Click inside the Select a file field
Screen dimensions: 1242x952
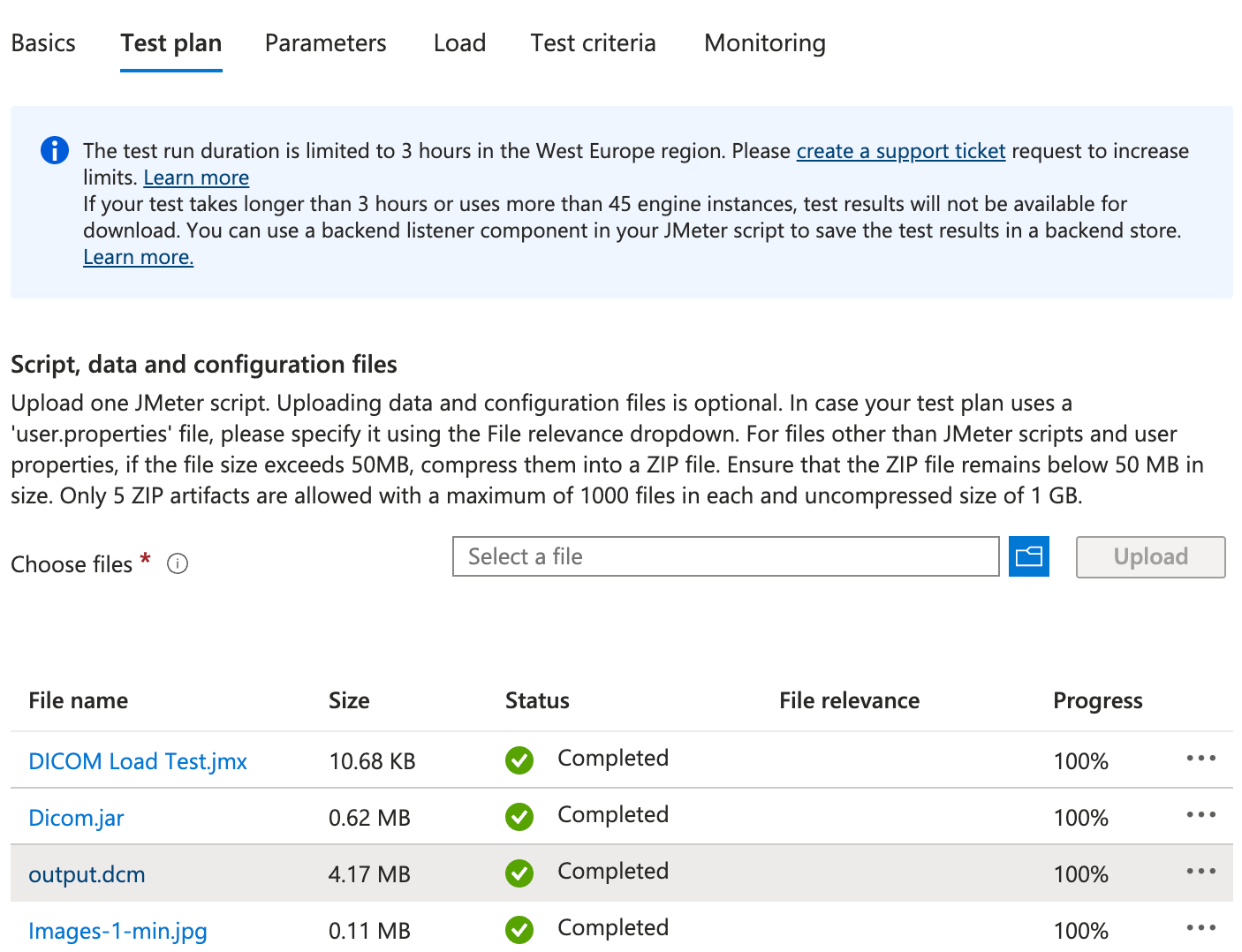tap(724, 556)
